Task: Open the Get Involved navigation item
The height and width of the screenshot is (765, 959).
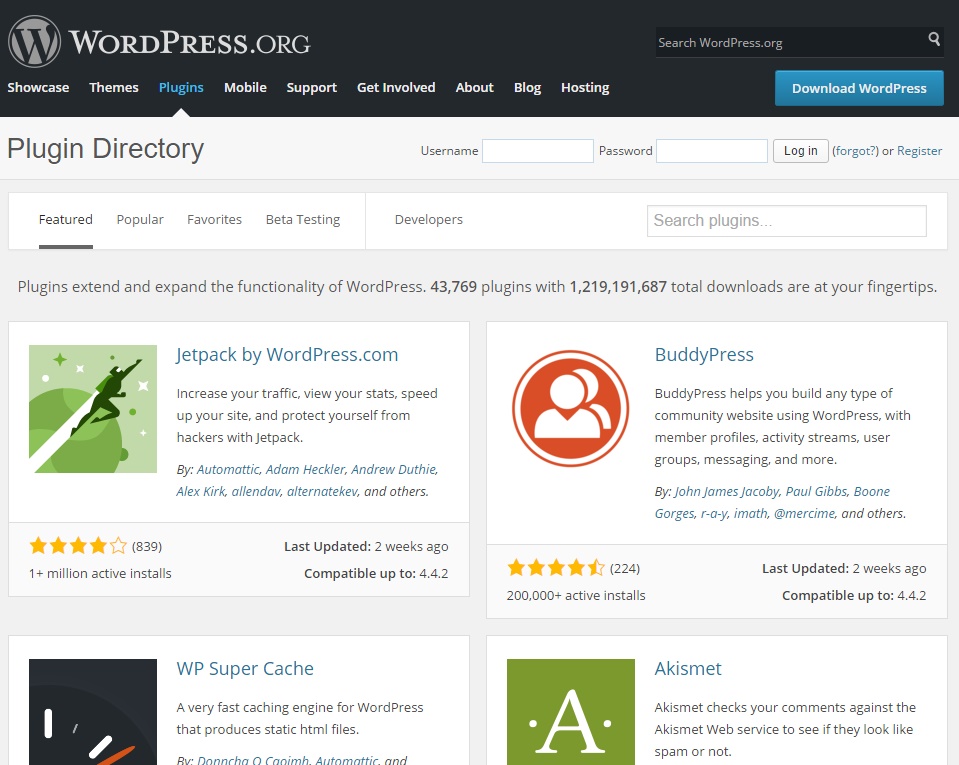Action: [396, 87]
